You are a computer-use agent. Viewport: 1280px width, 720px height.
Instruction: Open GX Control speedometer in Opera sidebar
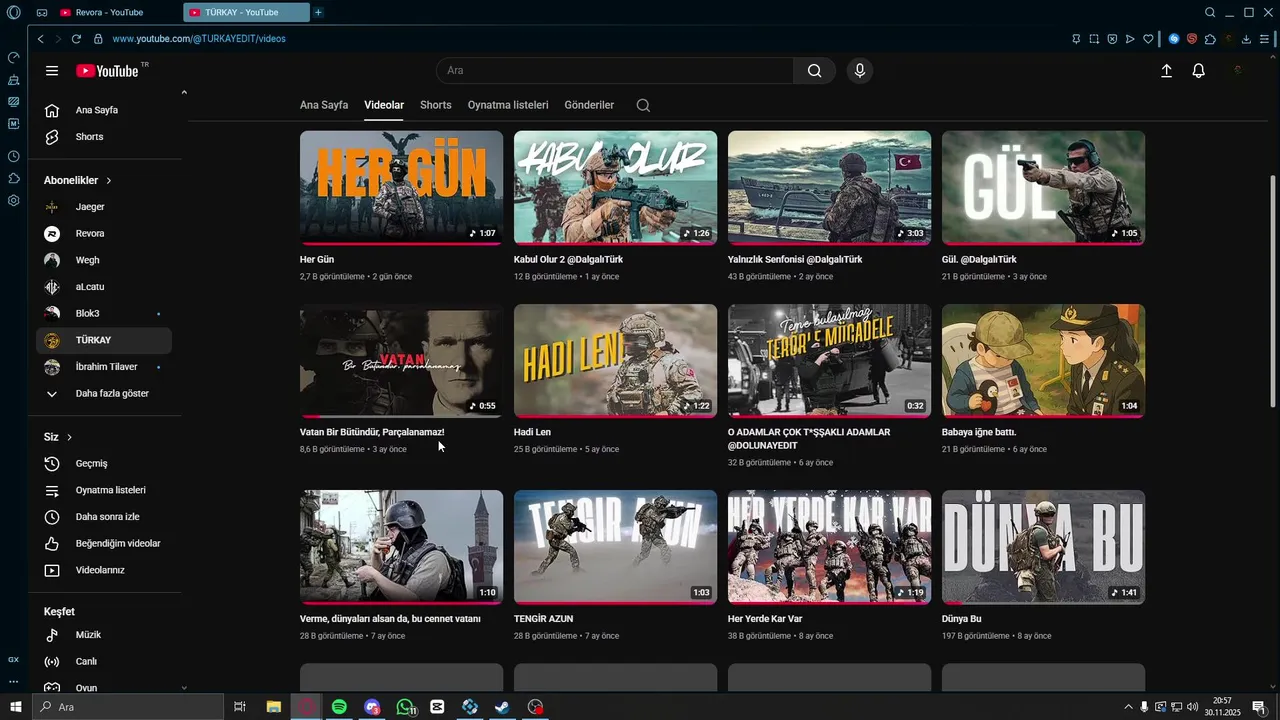click(13, 57)
